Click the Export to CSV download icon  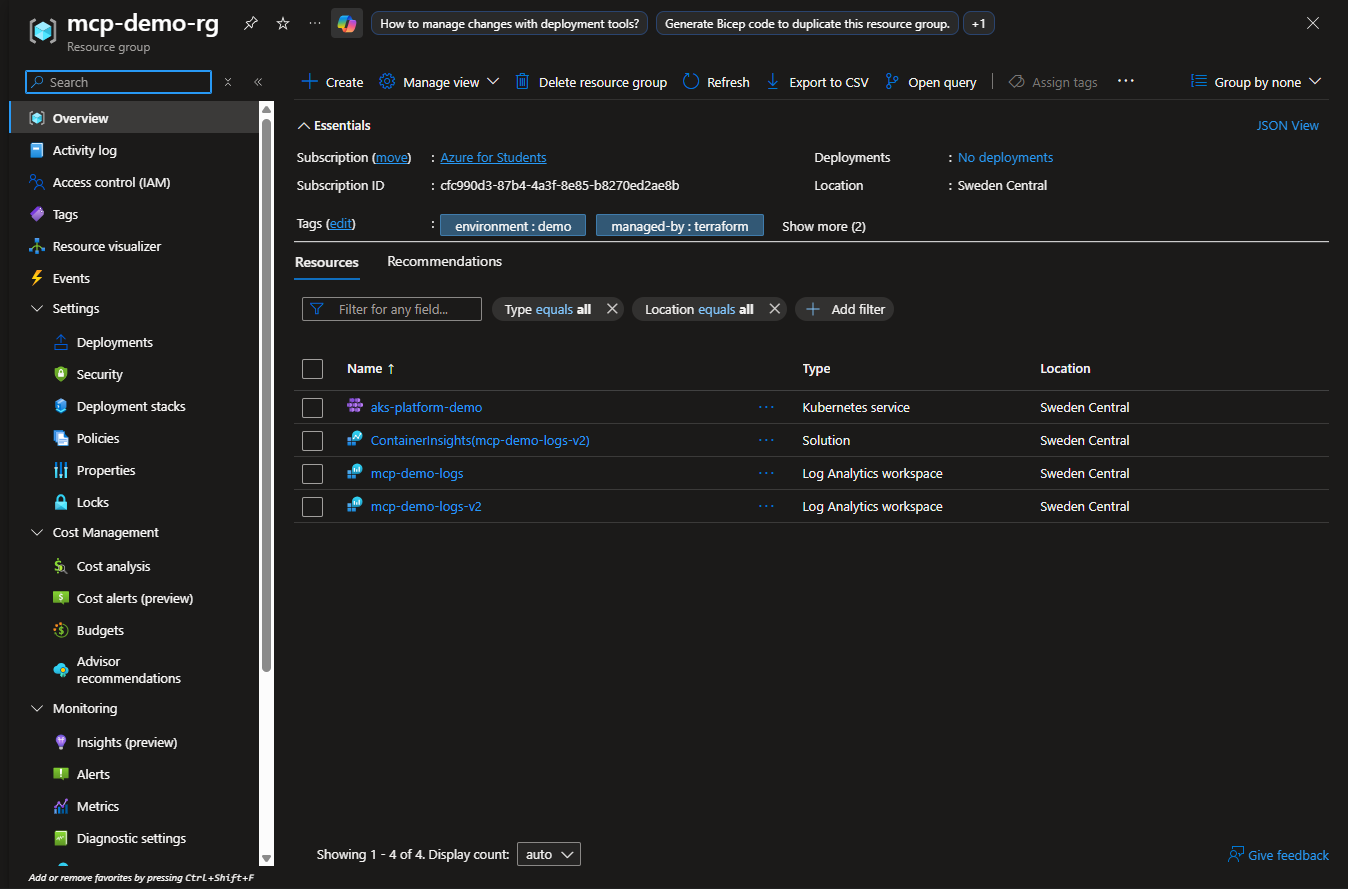click(x=773, y=82)
